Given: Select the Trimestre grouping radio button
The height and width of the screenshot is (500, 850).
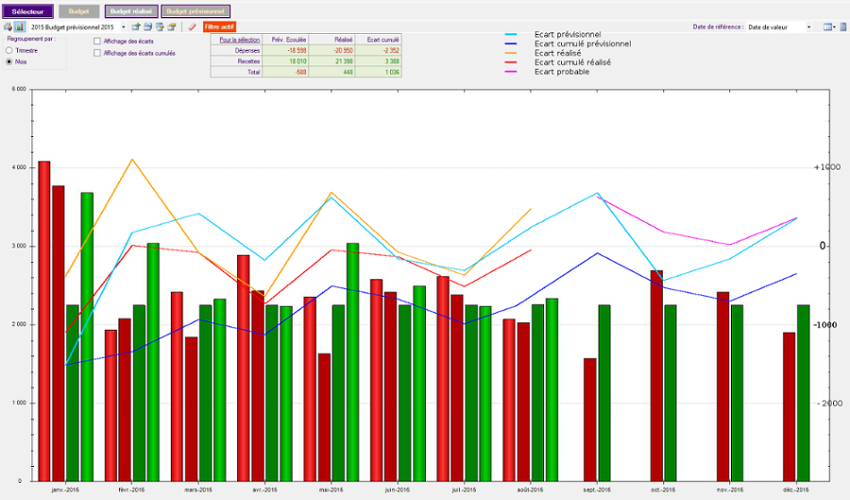Looking at the screenshot, I should point(10,49).
